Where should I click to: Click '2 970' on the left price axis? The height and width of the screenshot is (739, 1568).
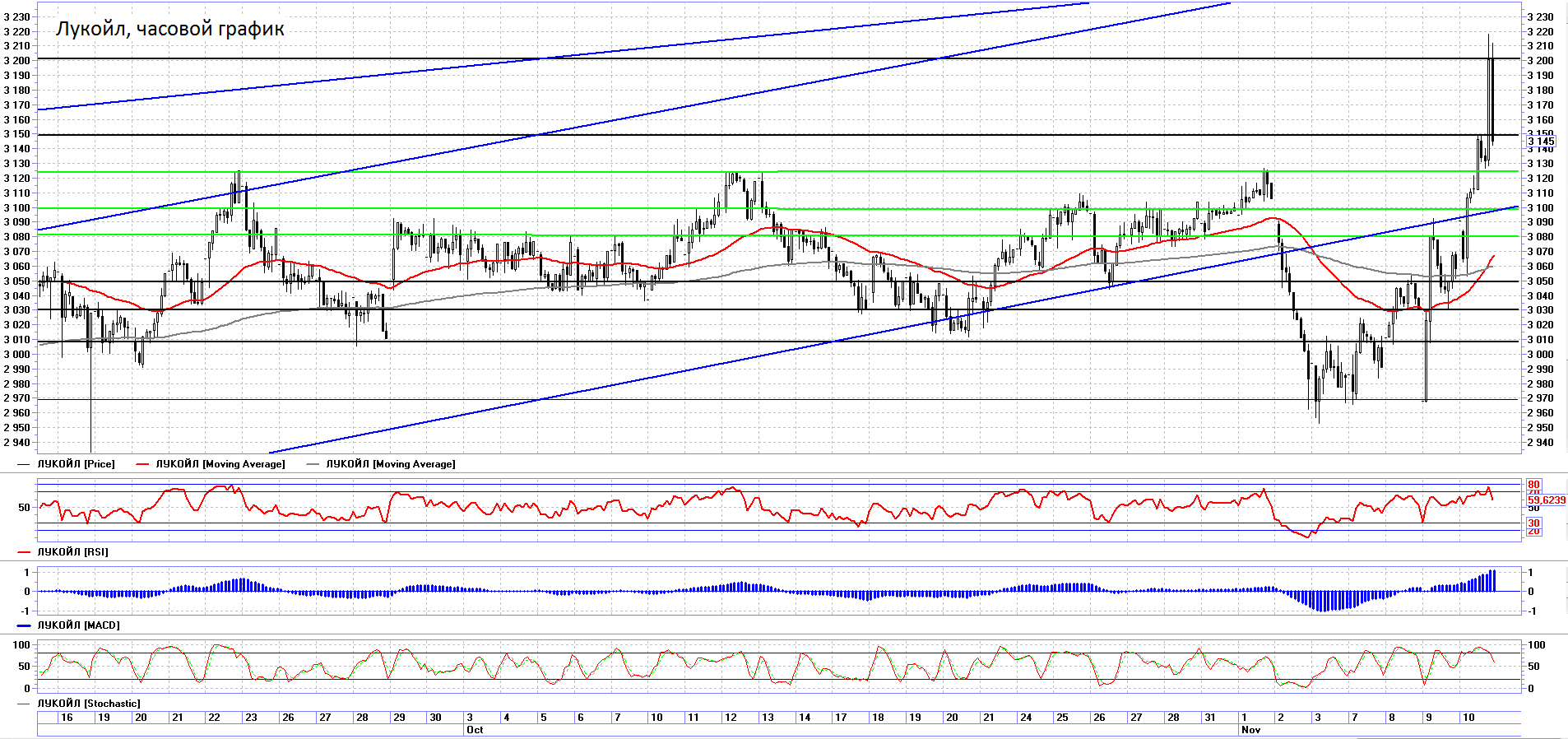[17, 398]
